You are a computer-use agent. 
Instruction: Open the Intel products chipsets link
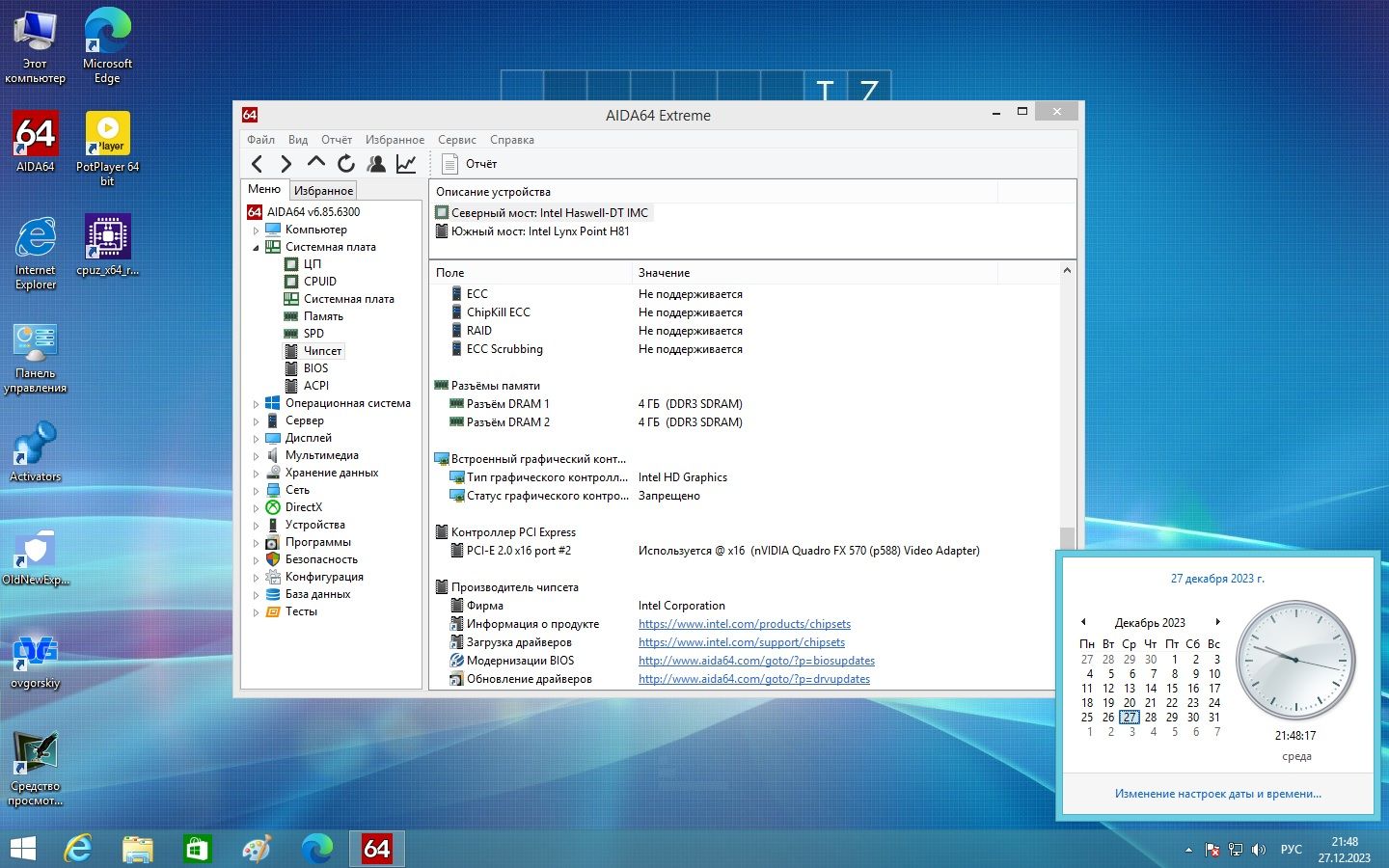pos(745,624)
